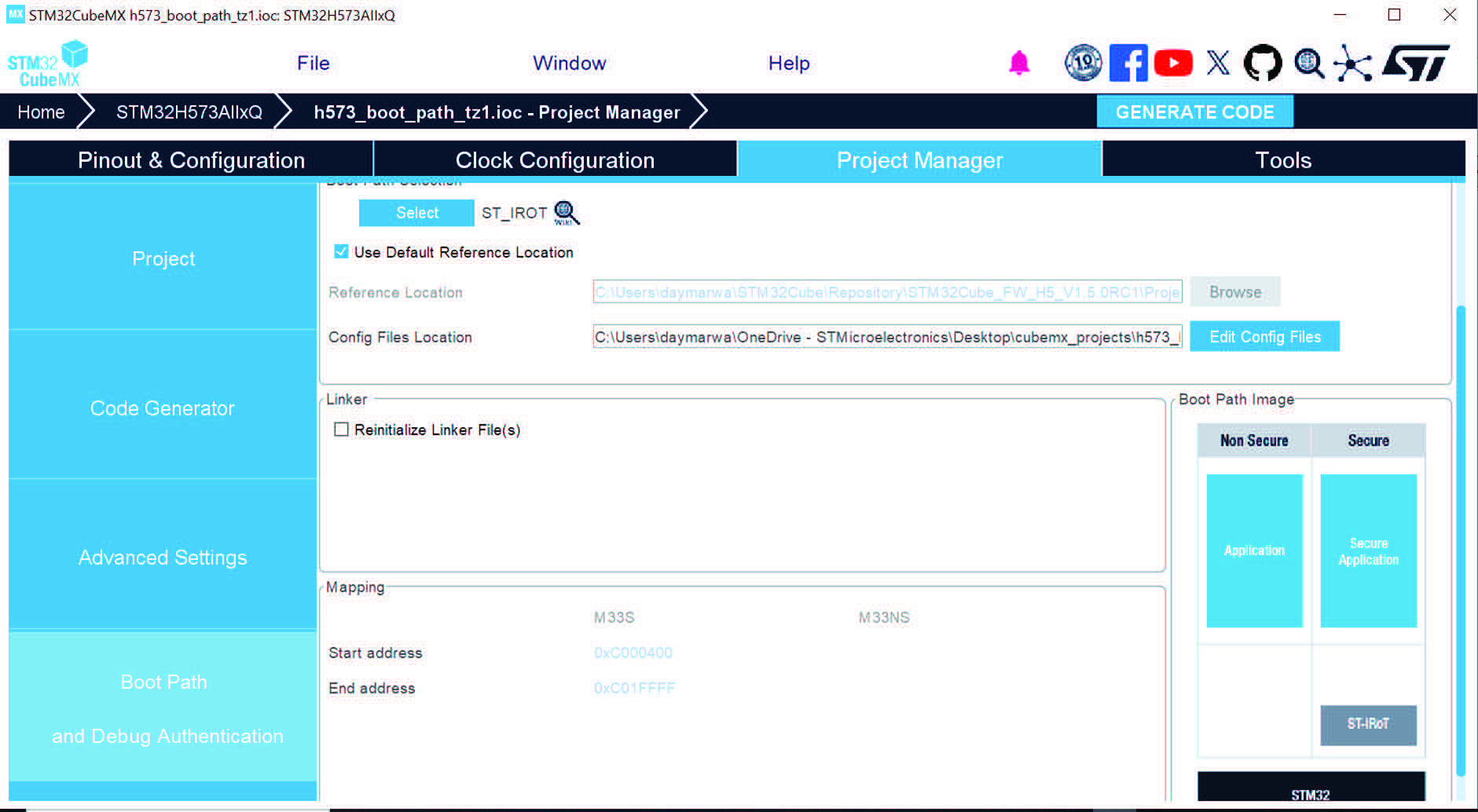Open the Facebook icon link
This screenshot has width=1478, height=812.
(1128, 63)
